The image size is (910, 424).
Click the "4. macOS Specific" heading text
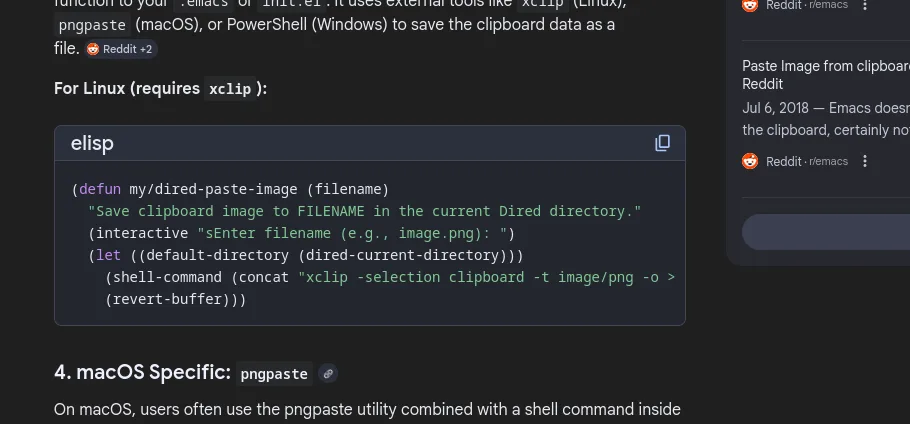(142, 373)
